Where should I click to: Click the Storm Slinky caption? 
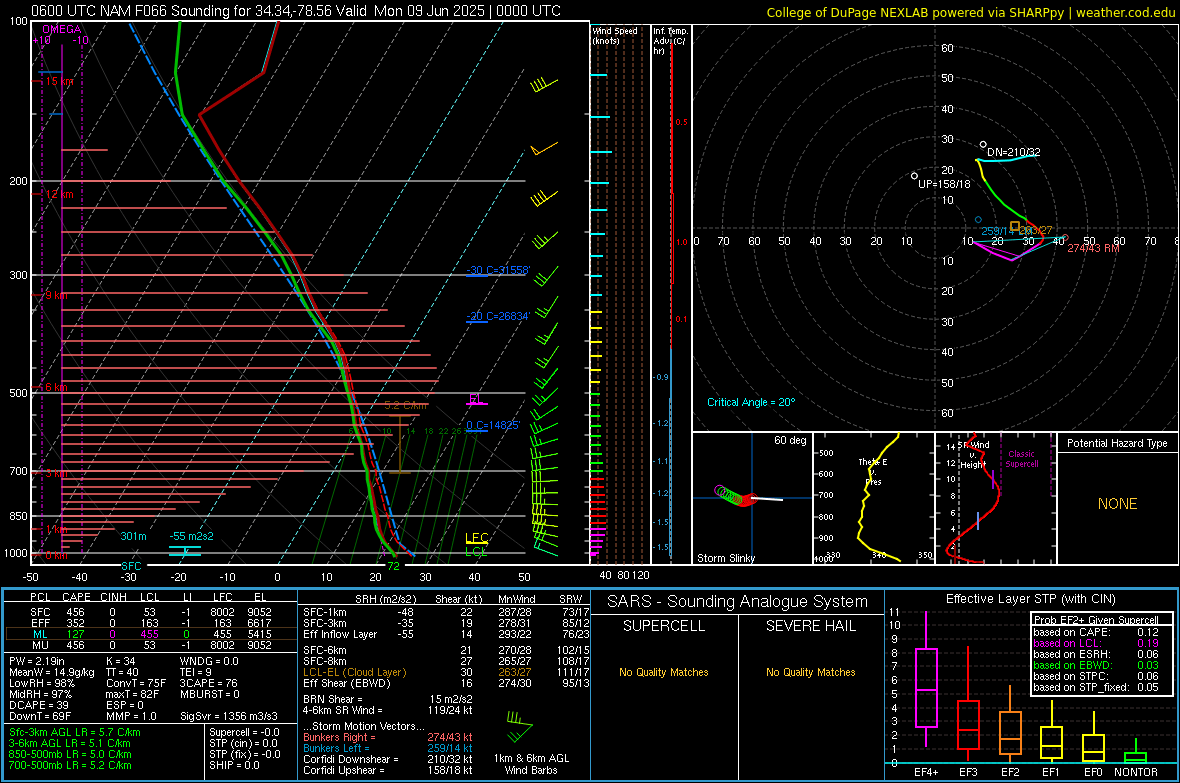click(725, 558)
